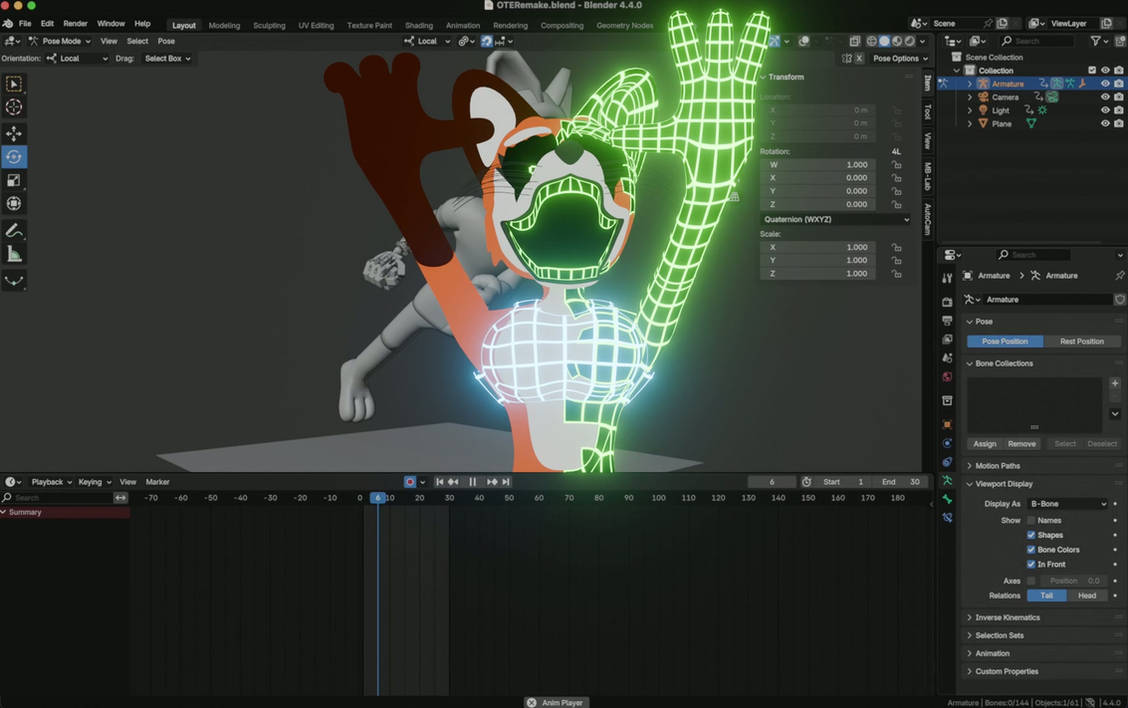This screenshot has width=1128, height=708.
Task: Pause the animation playback
Action: 473,482
